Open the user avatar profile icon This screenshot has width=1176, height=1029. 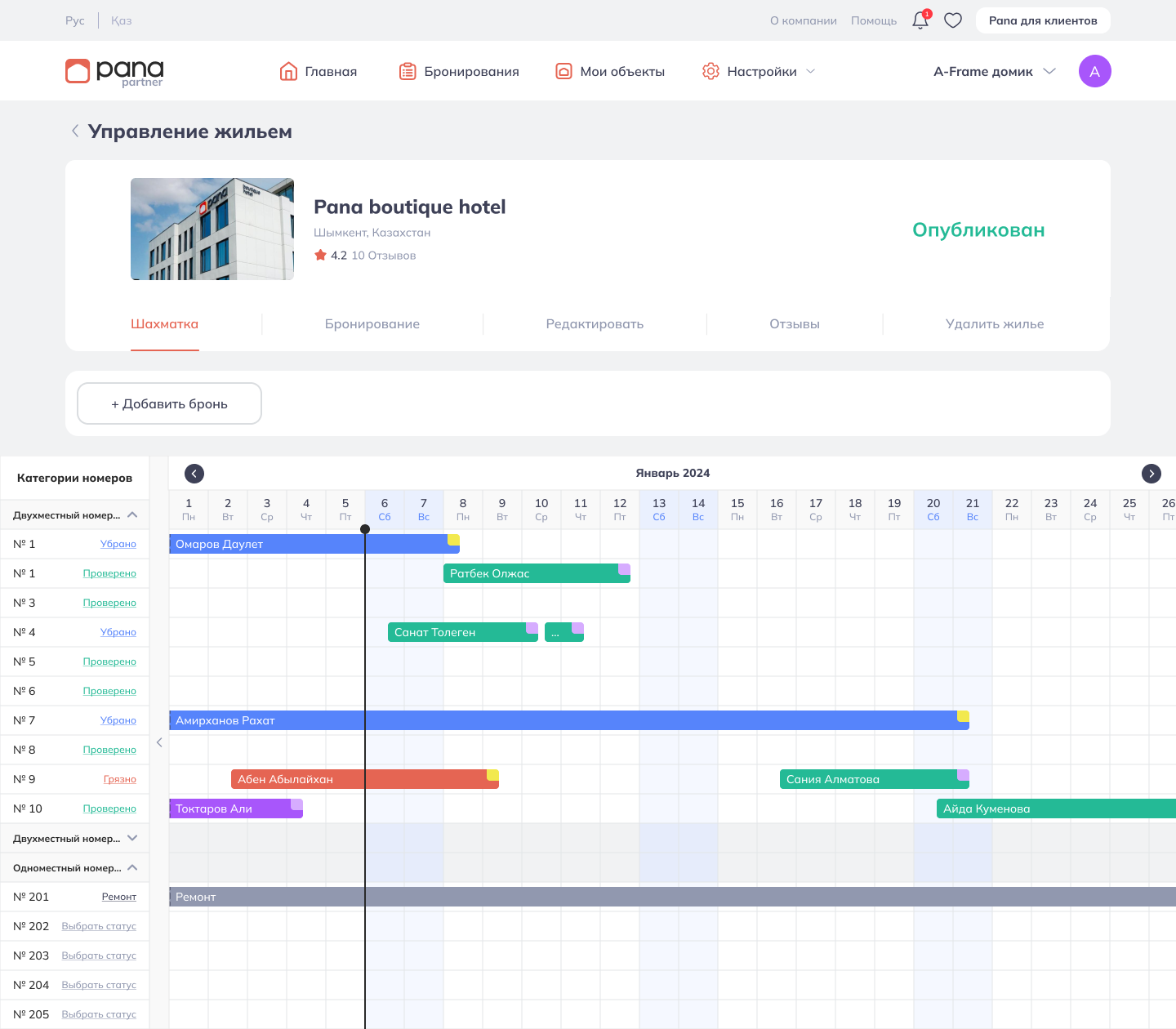[1094, 71]
